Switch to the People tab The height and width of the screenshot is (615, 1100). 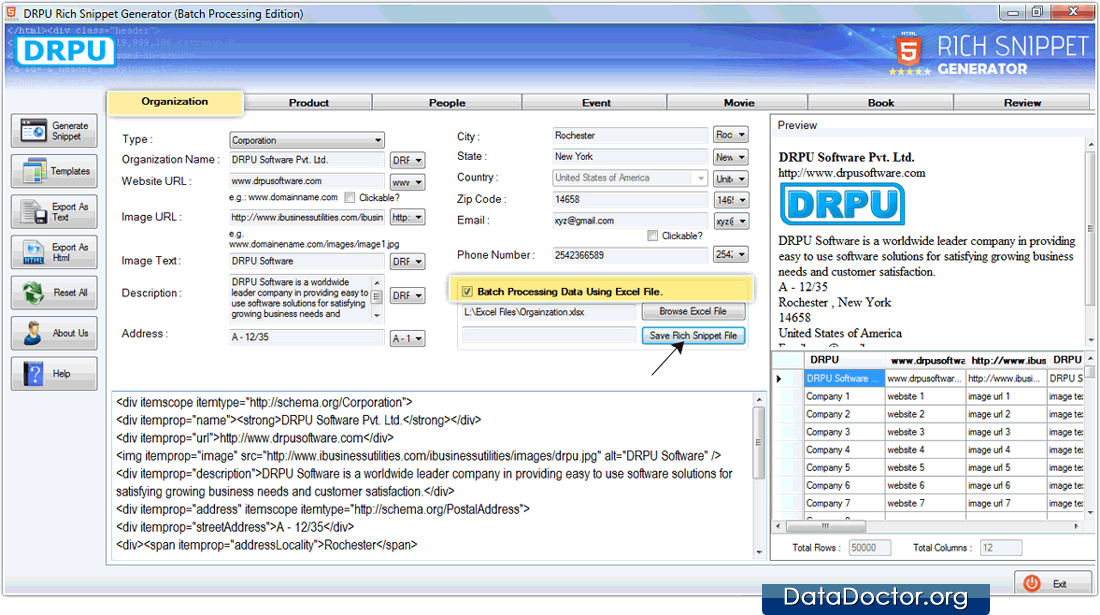[447, 102]
